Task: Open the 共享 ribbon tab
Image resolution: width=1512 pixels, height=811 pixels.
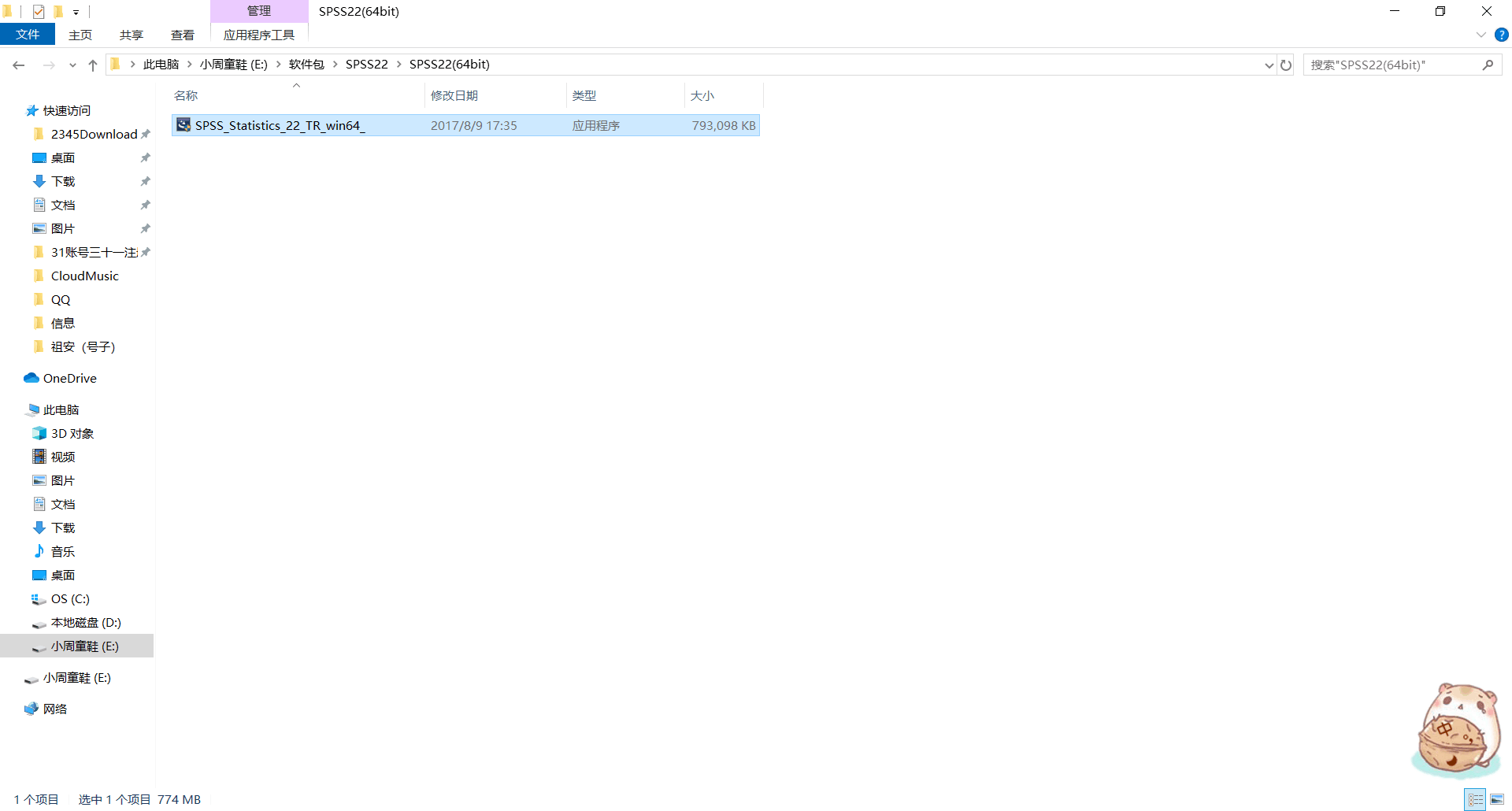Action: pos(132,35)
